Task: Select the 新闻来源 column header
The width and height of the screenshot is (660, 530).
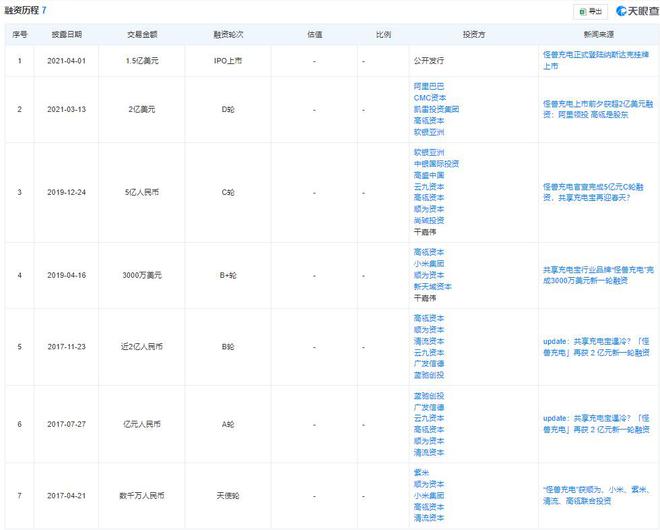Action: point(599,35)
